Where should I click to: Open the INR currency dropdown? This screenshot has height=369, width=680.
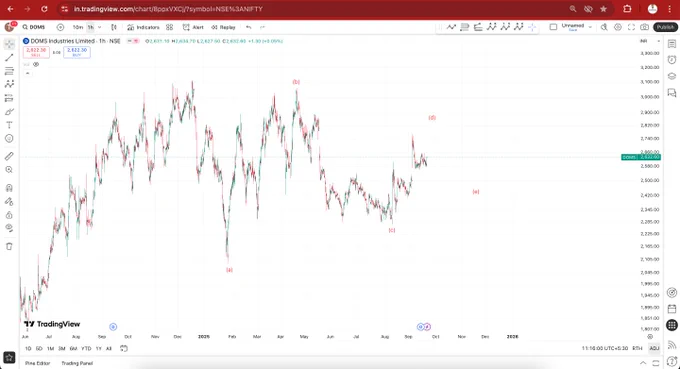(x=650, y=41)
